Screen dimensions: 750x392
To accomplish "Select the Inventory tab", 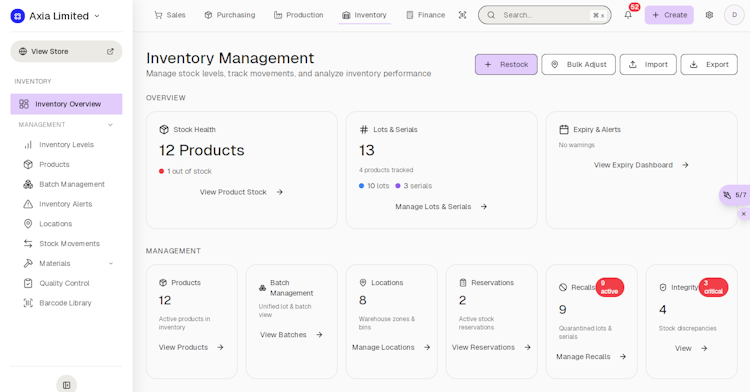I will [x=364, y=15].
